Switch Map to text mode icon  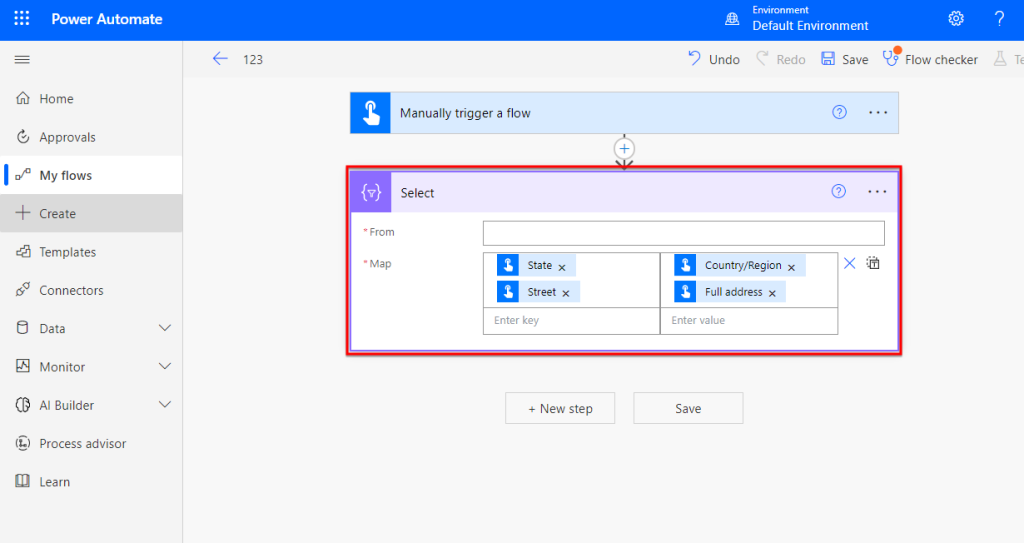[x=873, y=263]
